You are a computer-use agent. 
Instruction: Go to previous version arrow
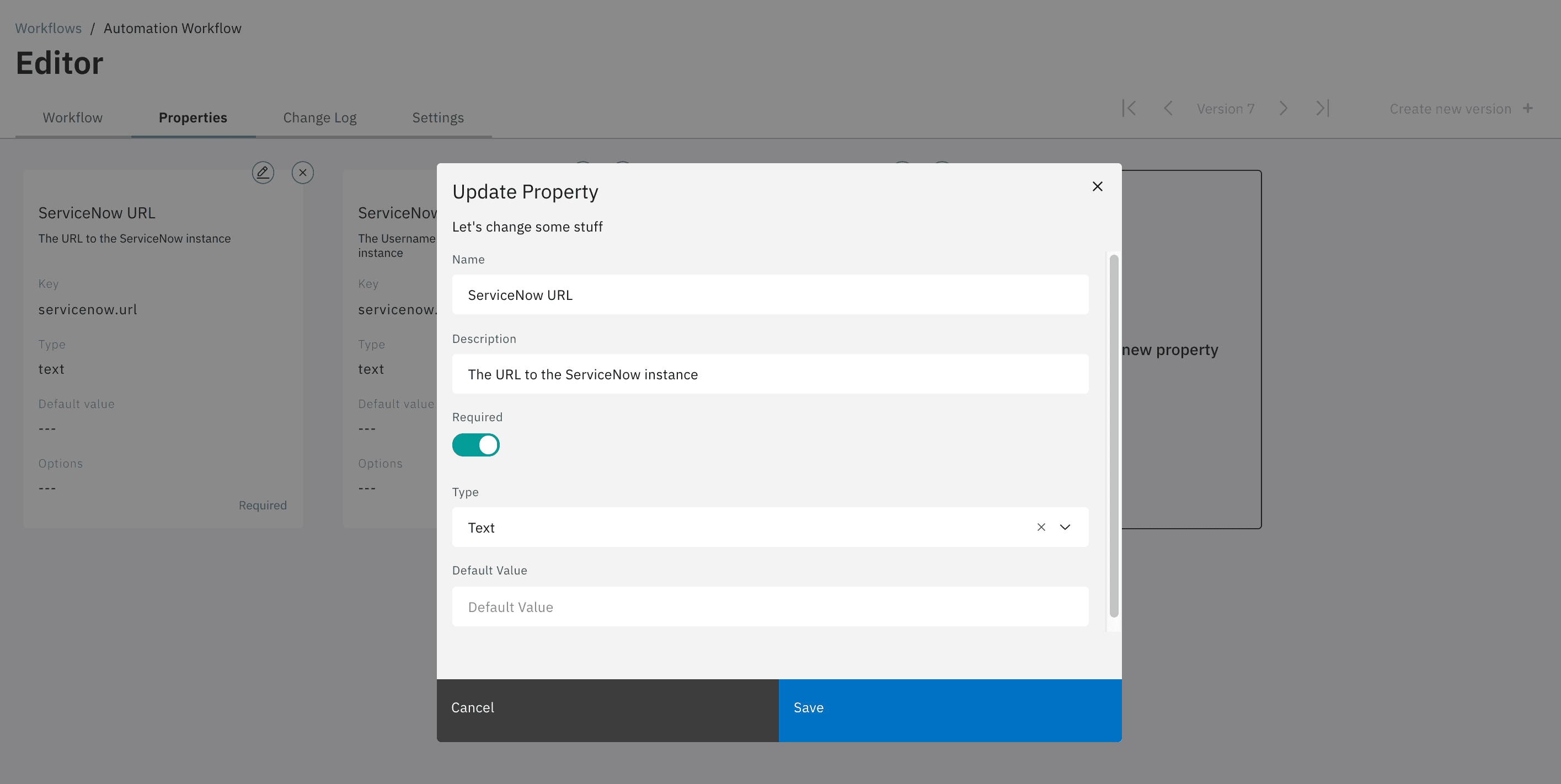1168,109
